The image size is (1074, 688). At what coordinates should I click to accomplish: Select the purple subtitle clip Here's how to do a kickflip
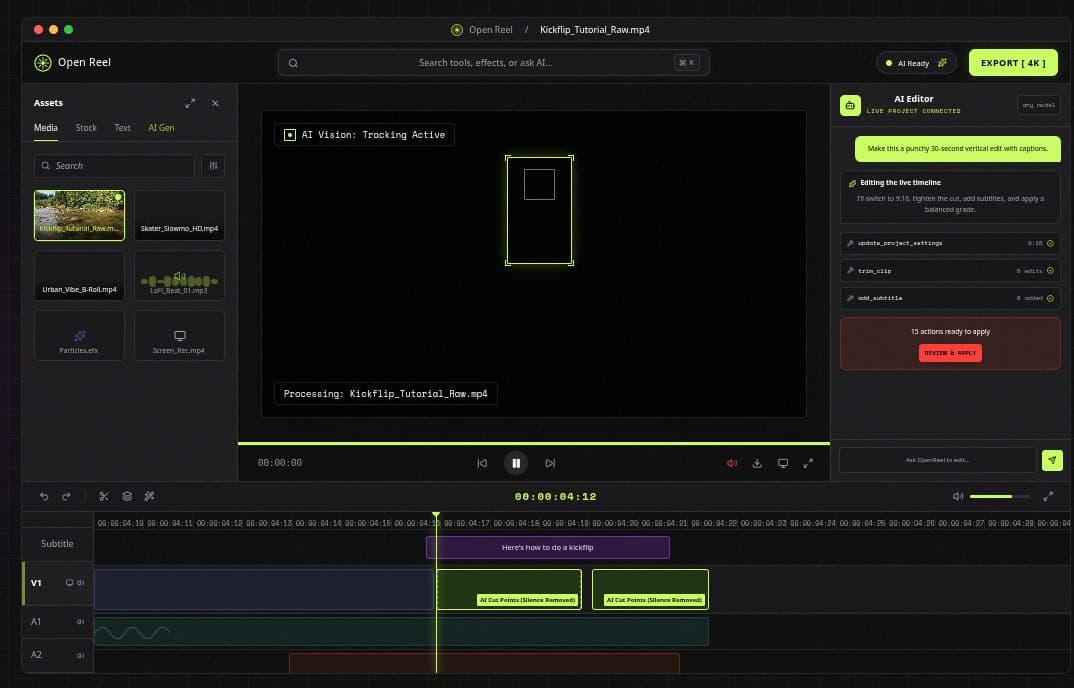tap(547, 548)
